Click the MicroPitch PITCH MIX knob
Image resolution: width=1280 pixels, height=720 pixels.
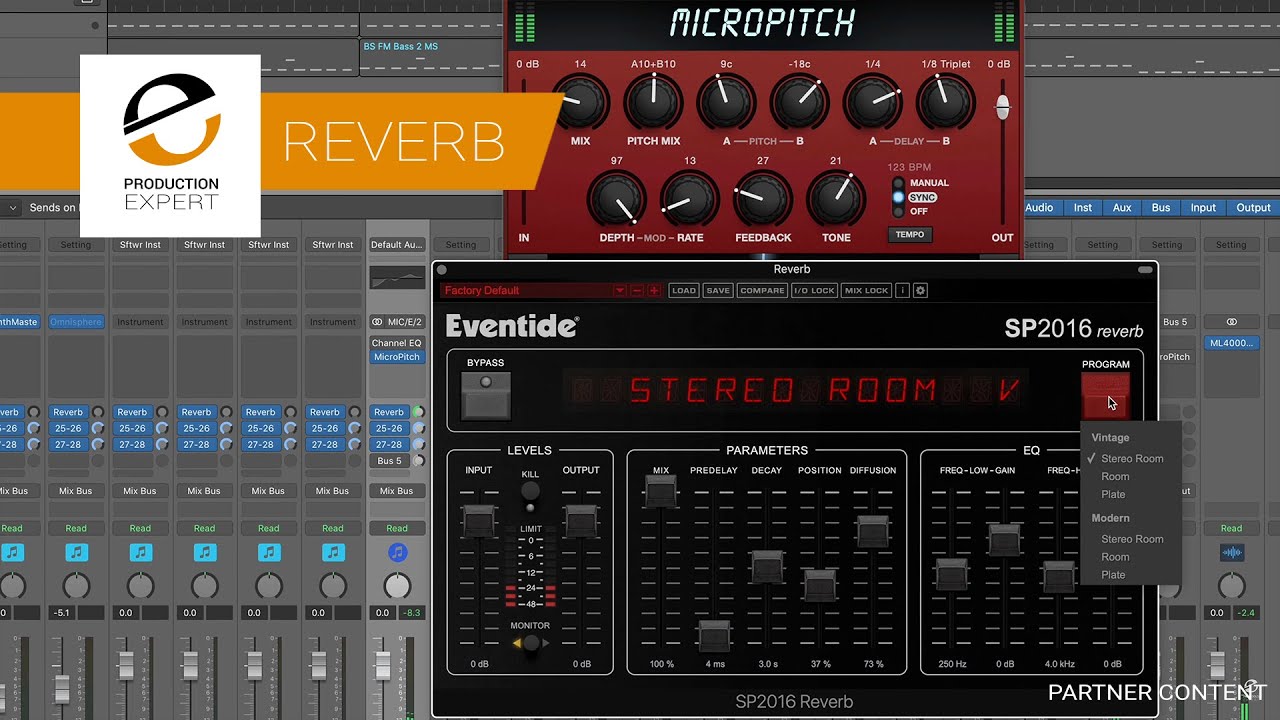(653, 103)
